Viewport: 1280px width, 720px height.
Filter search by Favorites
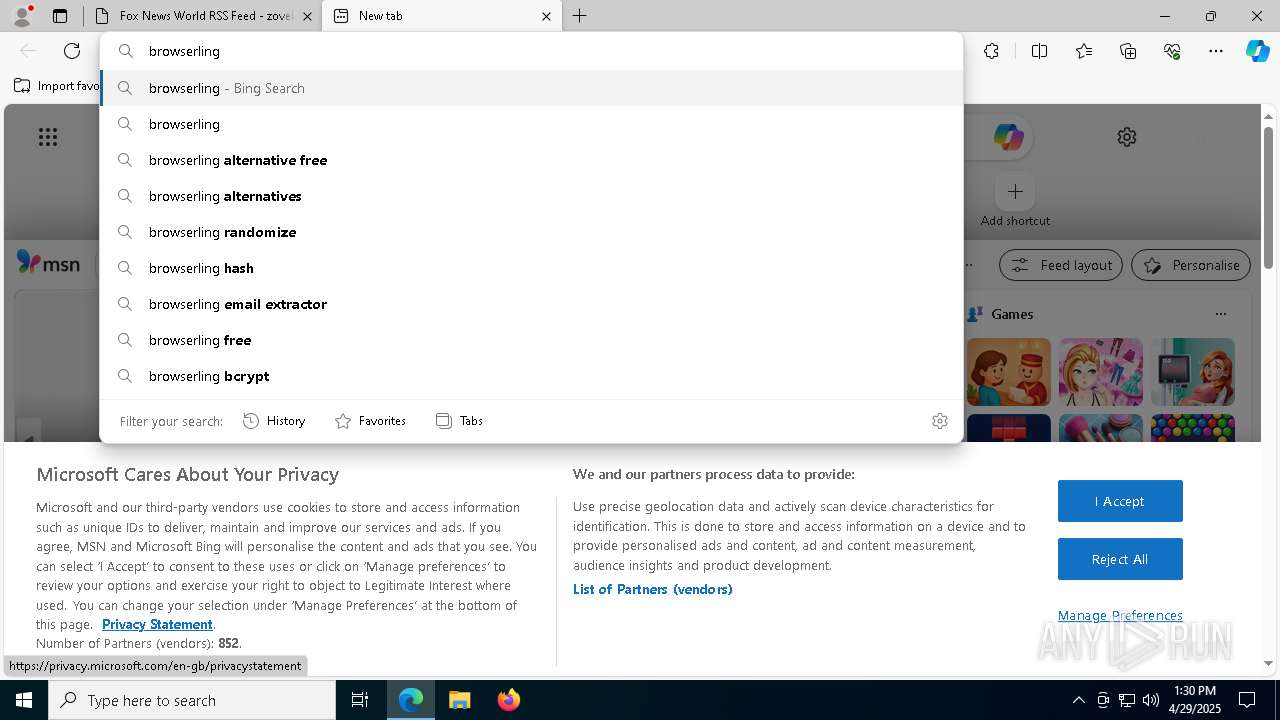point(370,421)
